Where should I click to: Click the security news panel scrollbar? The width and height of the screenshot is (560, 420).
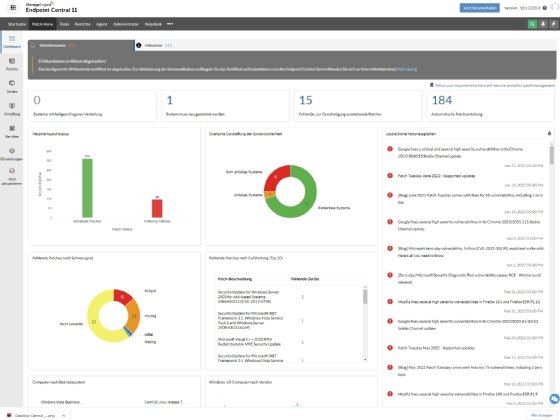[x=551, y=155]
